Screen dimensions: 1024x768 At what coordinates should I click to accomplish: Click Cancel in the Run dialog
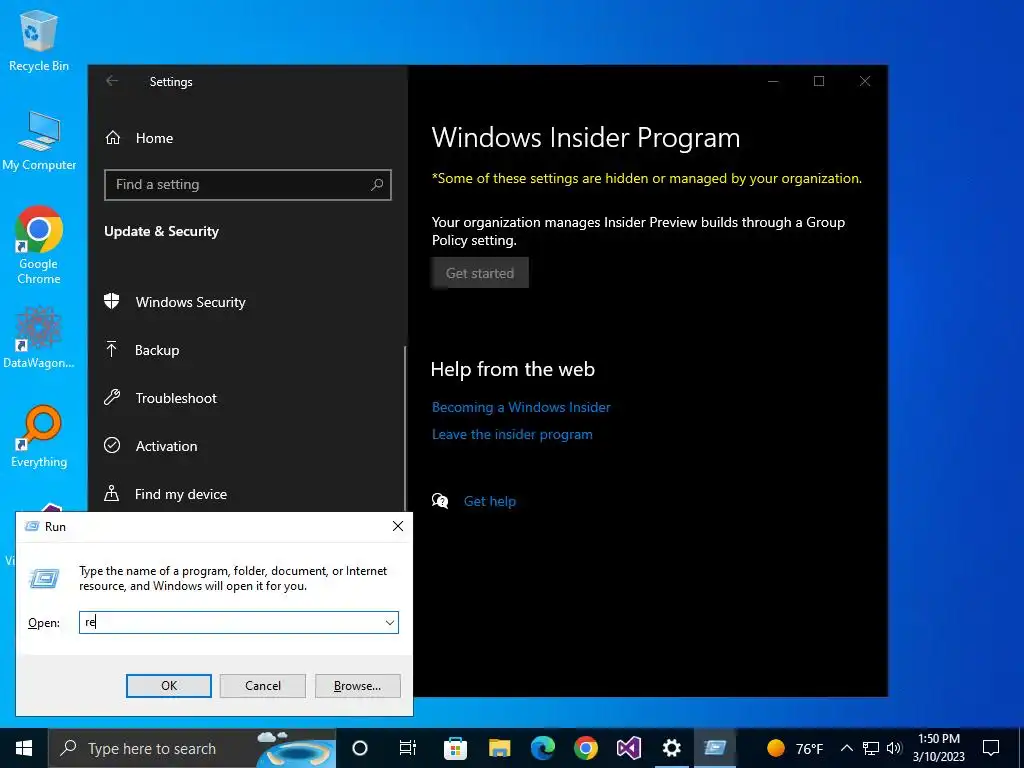coord(263,686)
